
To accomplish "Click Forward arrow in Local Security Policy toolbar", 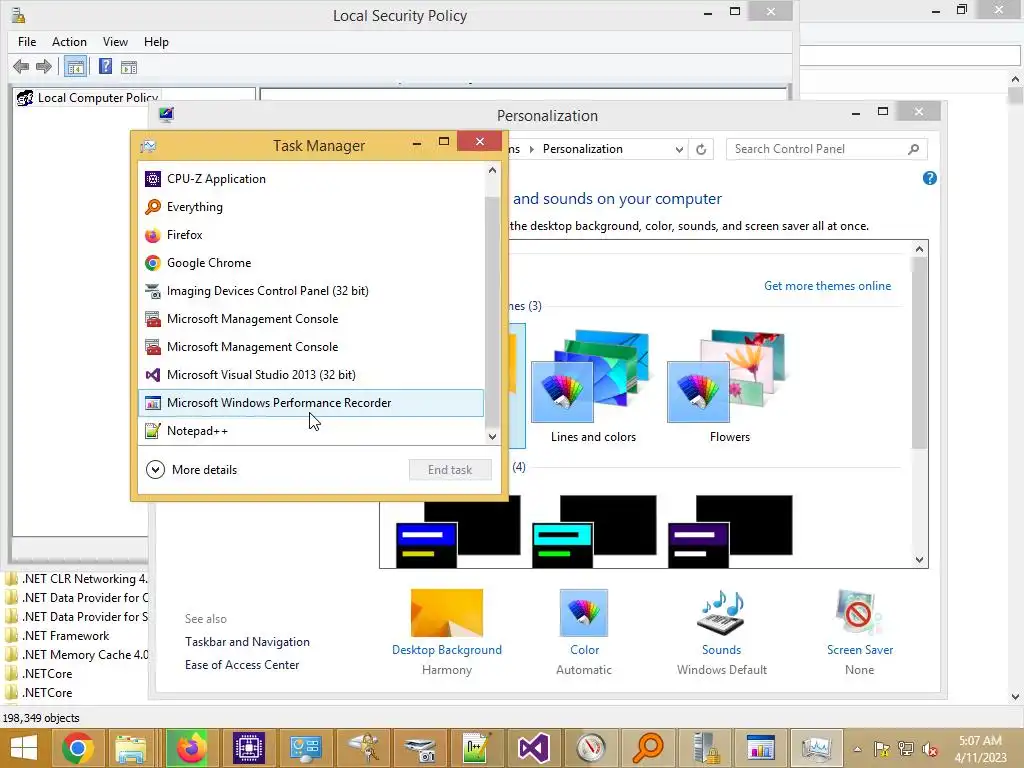I will click(x=44, y=67).
